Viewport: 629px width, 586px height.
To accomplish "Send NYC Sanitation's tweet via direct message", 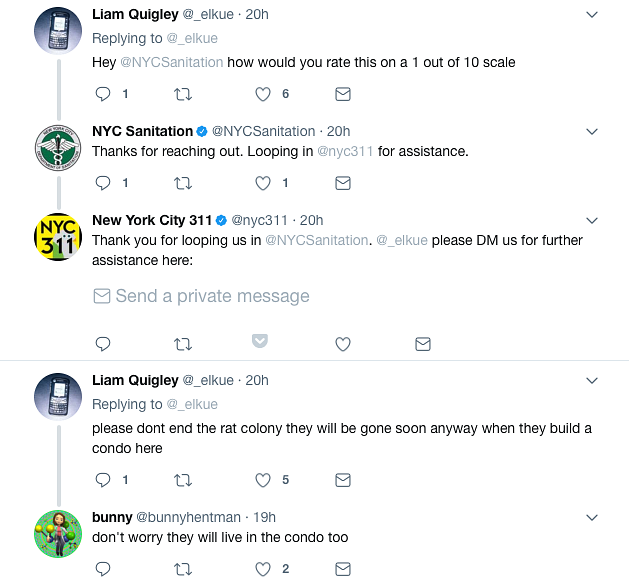I will [342, 183].
